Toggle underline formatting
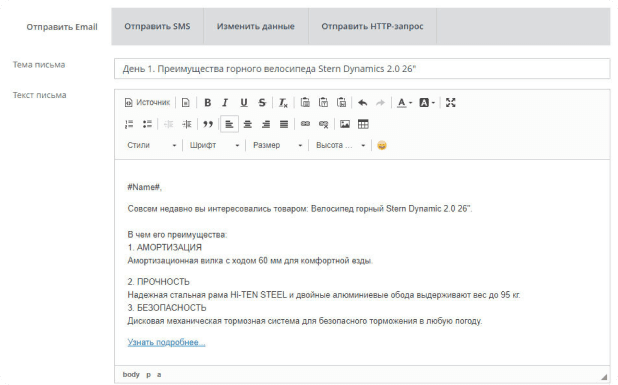This screenshot has height=385, width=618. 244,103
